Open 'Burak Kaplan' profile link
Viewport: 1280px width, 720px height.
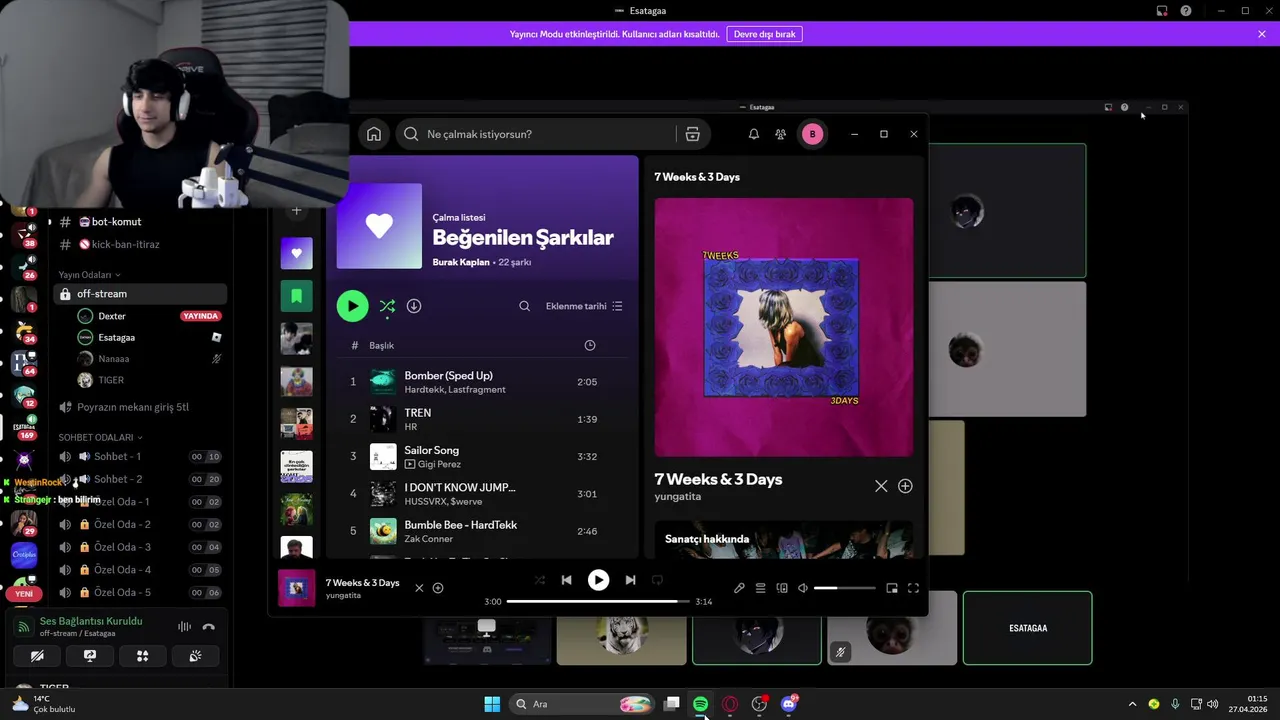461,262
